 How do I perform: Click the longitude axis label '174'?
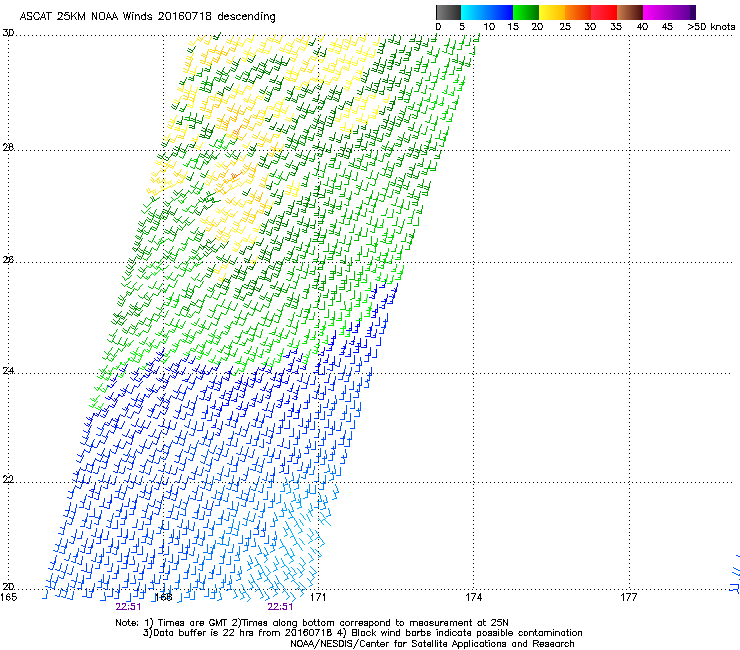[x=473, y=597]
